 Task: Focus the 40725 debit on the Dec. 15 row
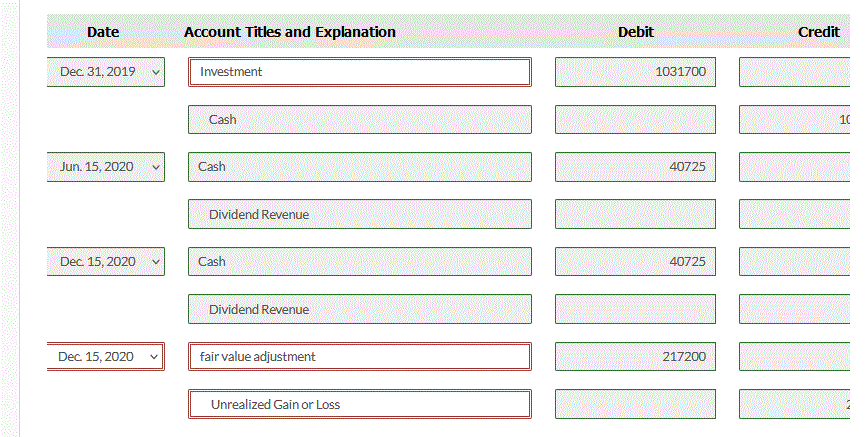635,262
